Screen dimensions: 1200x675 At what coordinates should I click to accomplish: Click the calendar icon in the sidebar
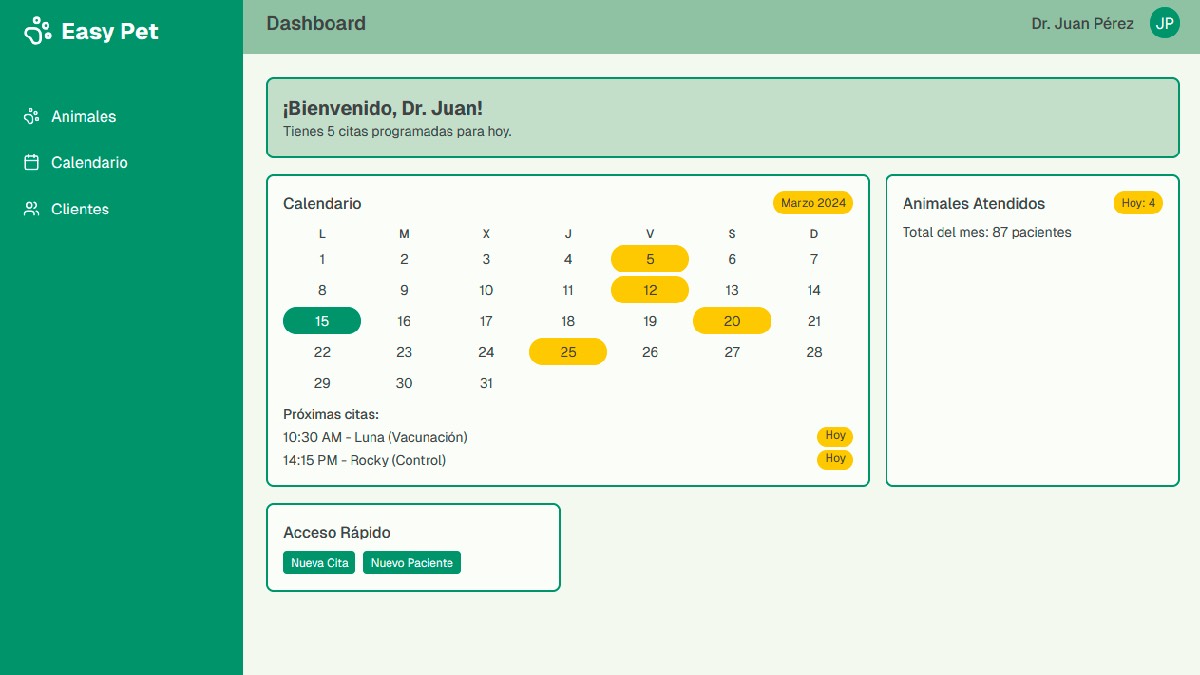tap(31, 163)
